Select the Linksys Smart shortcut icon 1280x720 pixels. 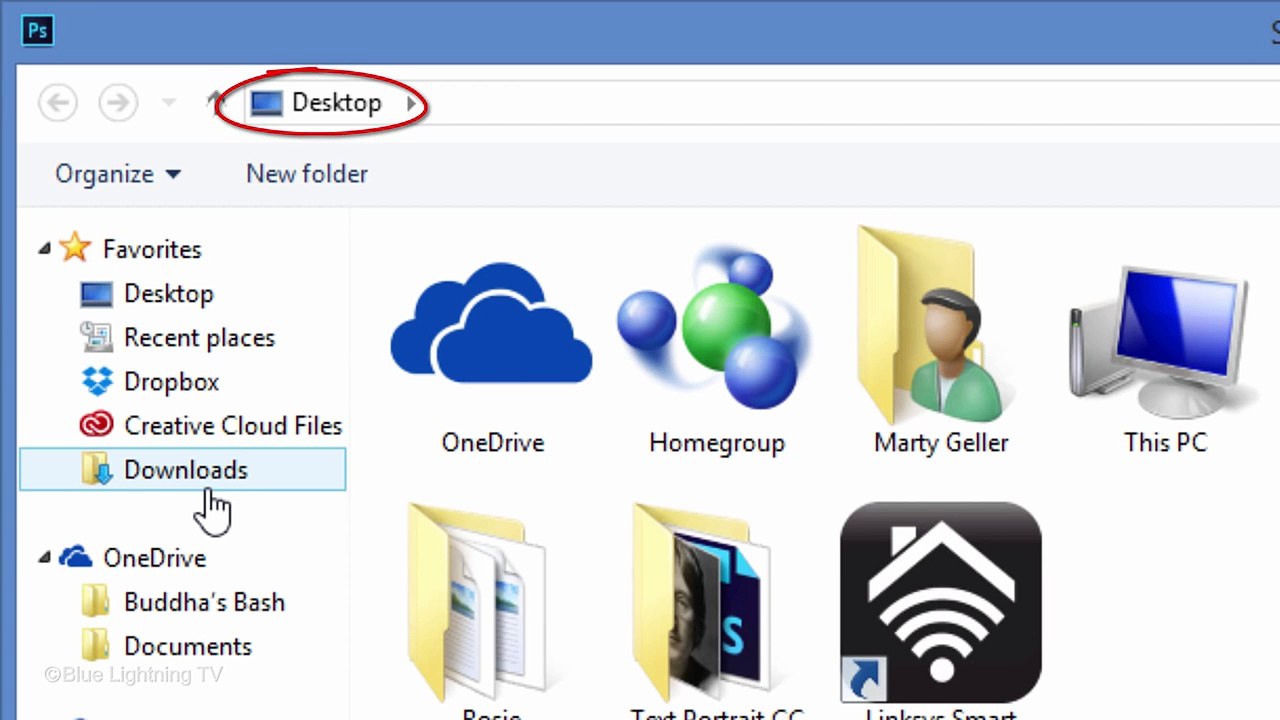tap(941, 602)
